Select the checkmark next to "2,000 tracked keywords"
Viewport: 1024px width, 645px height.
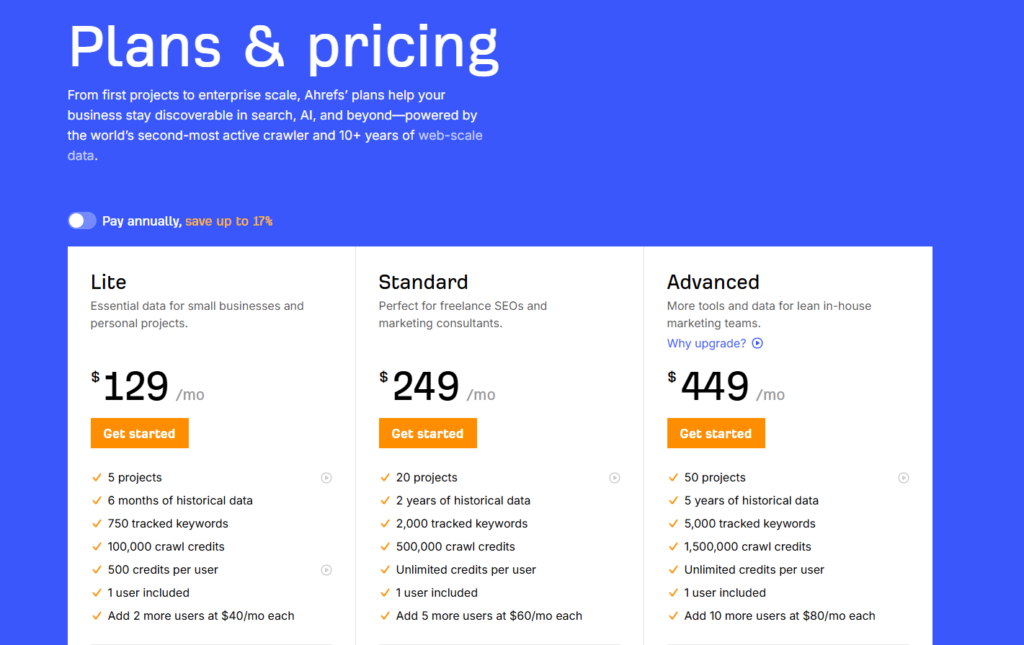385,523
